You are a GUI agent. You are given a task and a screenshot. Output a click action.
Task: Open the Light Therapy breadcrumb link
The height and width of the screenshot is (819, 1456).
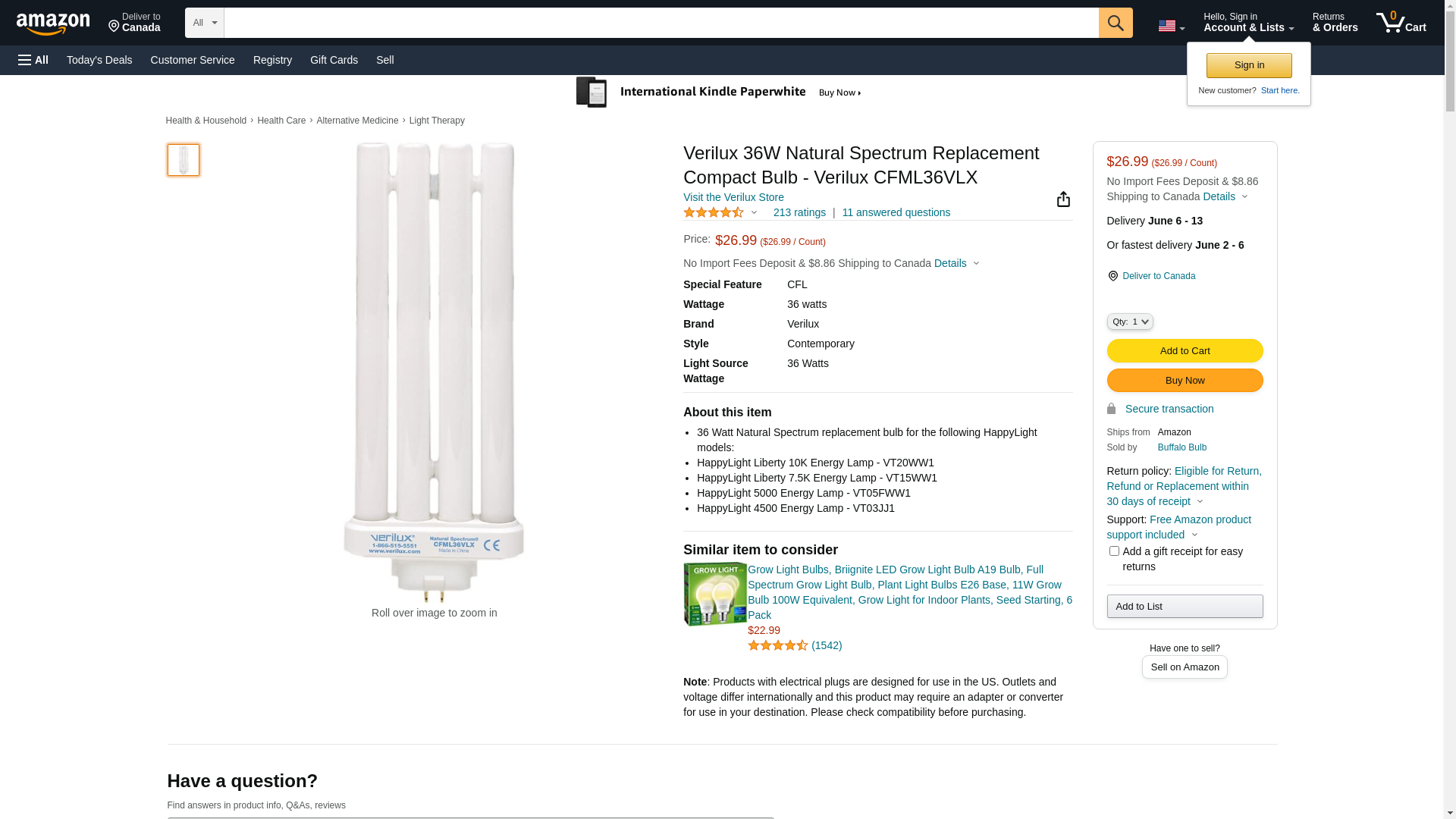tap(437, 121)
